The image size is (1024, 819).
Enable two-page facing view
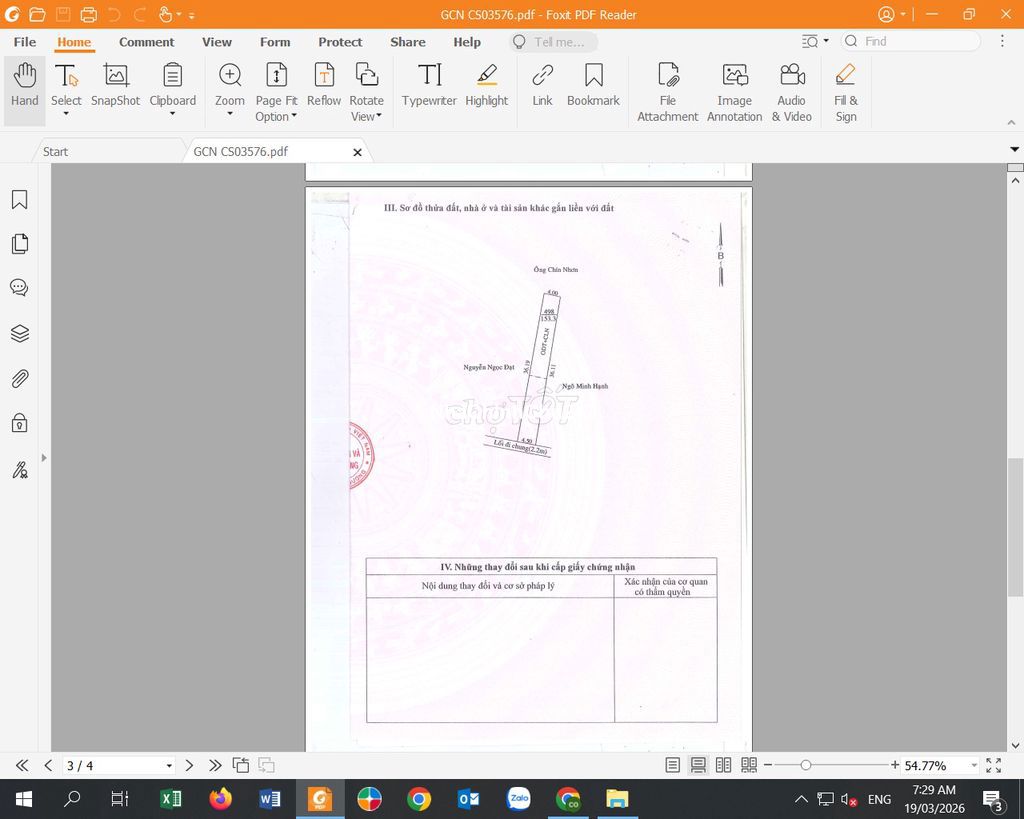[723, 765]
